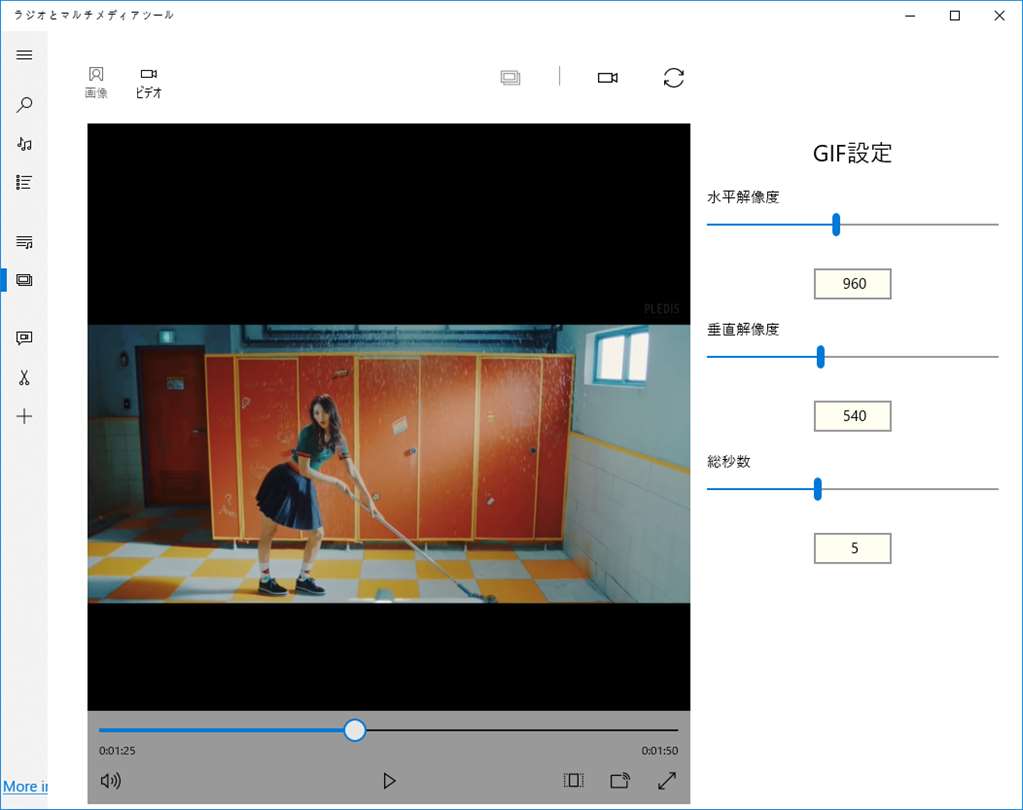This screenshot has width=1023, height=810.
Task: Switch to 画像 image tab
Action: [96, 83]
